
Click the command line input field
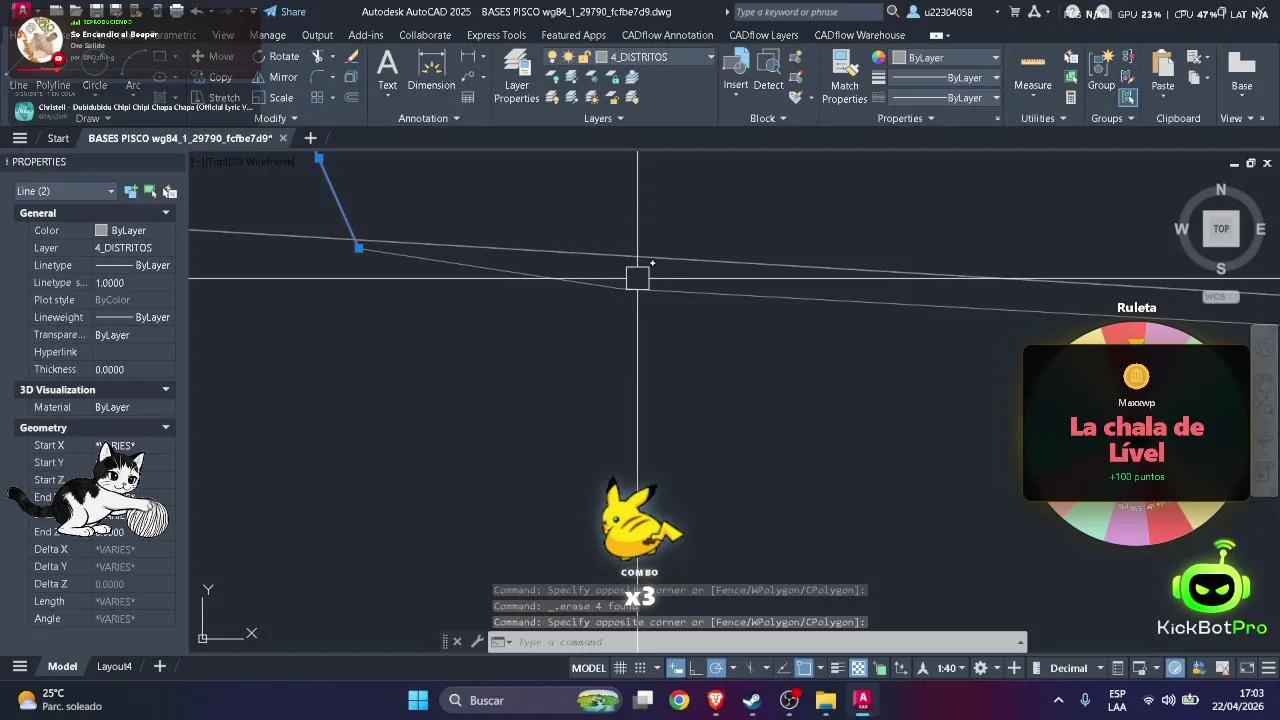coord(760,642)
